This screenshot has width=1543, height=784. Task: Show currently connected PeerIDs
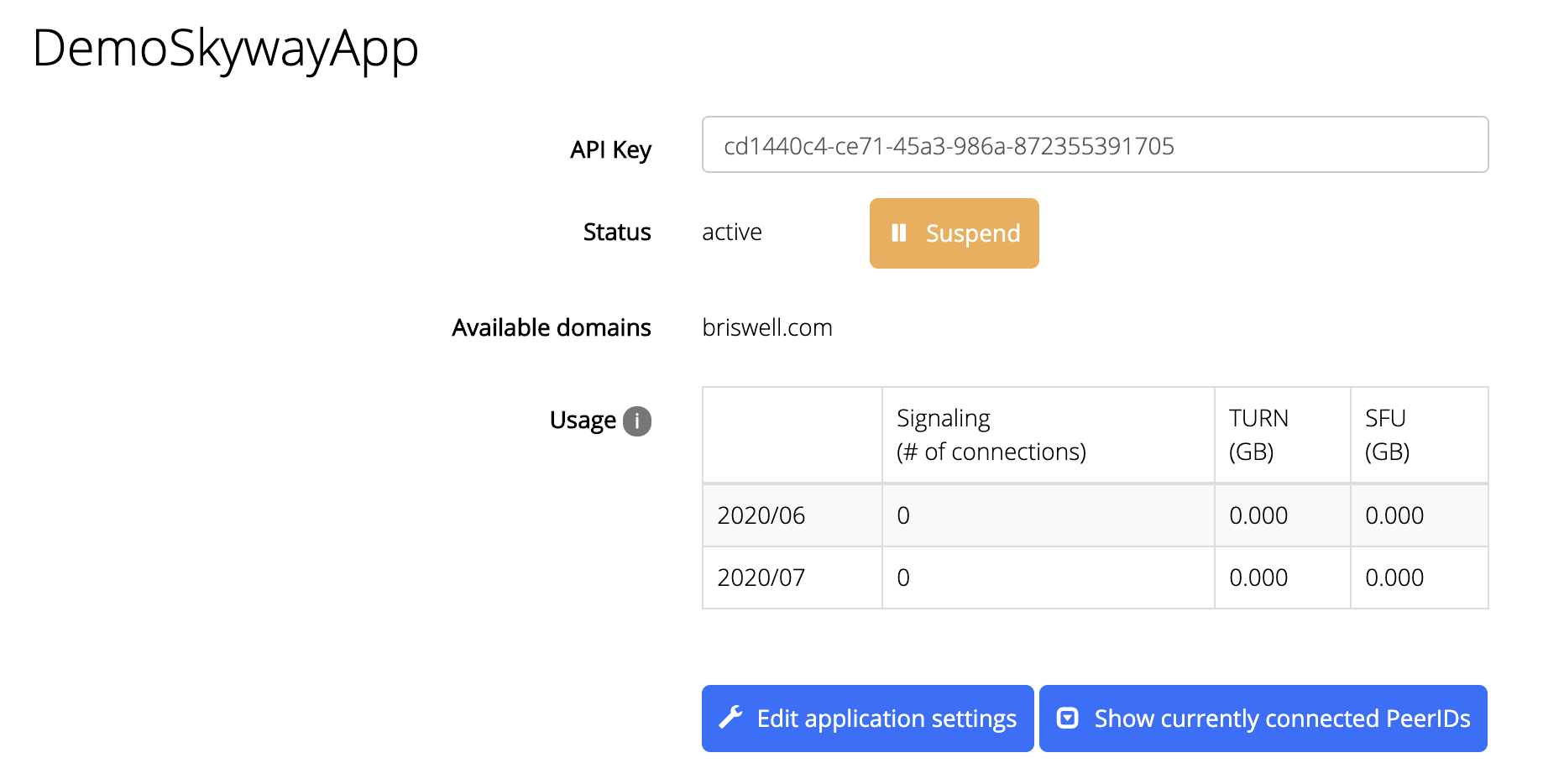(1263, 719)
